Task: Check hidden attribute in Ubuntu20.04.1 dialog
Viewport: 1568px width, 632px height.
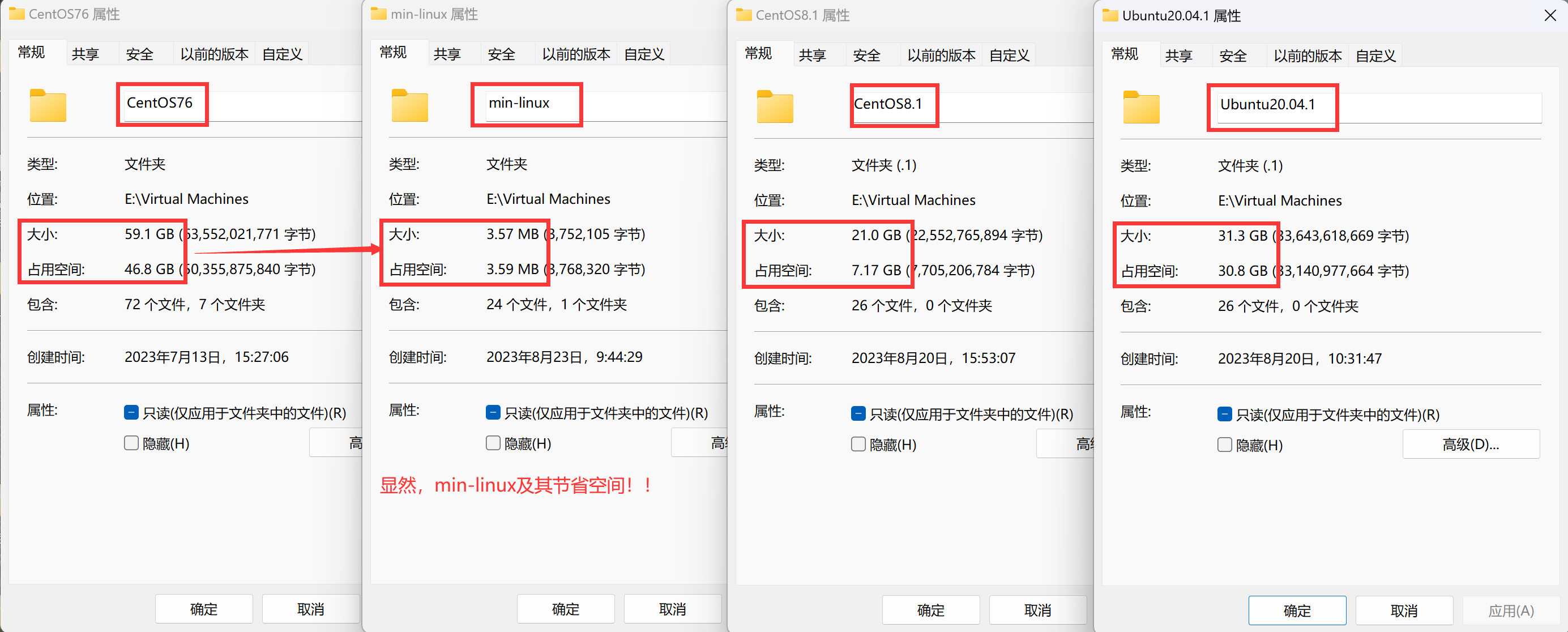Action: pos(1224,445)
